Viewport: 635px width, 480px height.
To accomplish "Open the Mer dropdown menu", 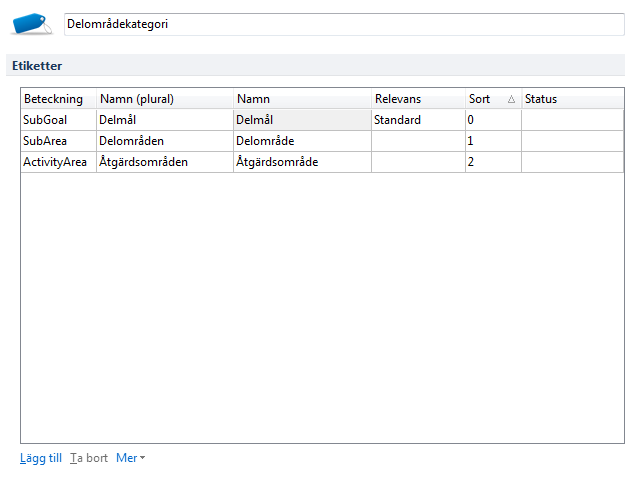I will [x=130, y=458].
